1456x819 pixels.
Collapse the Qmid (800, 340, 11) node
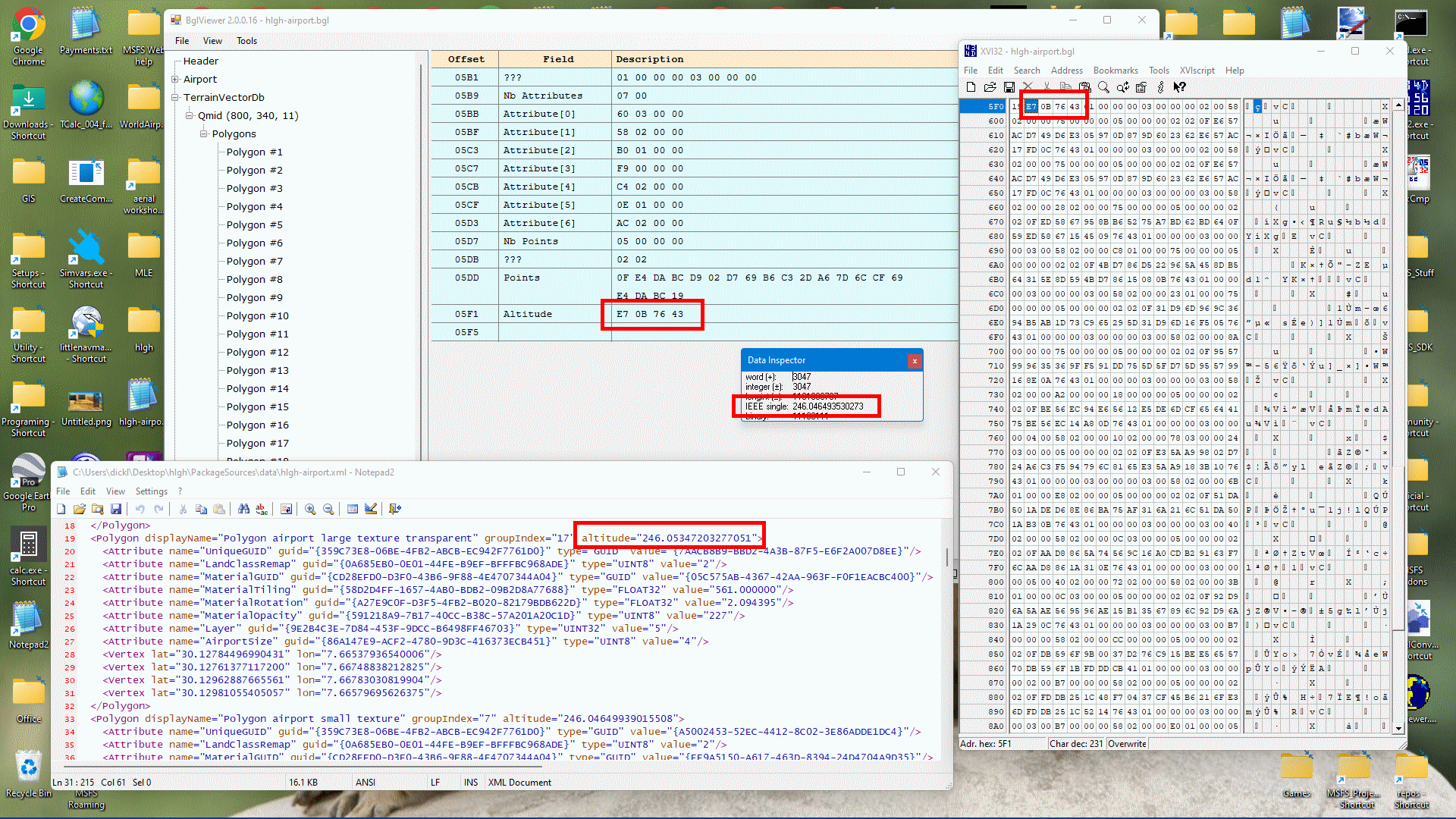click(x=190, y=115)
